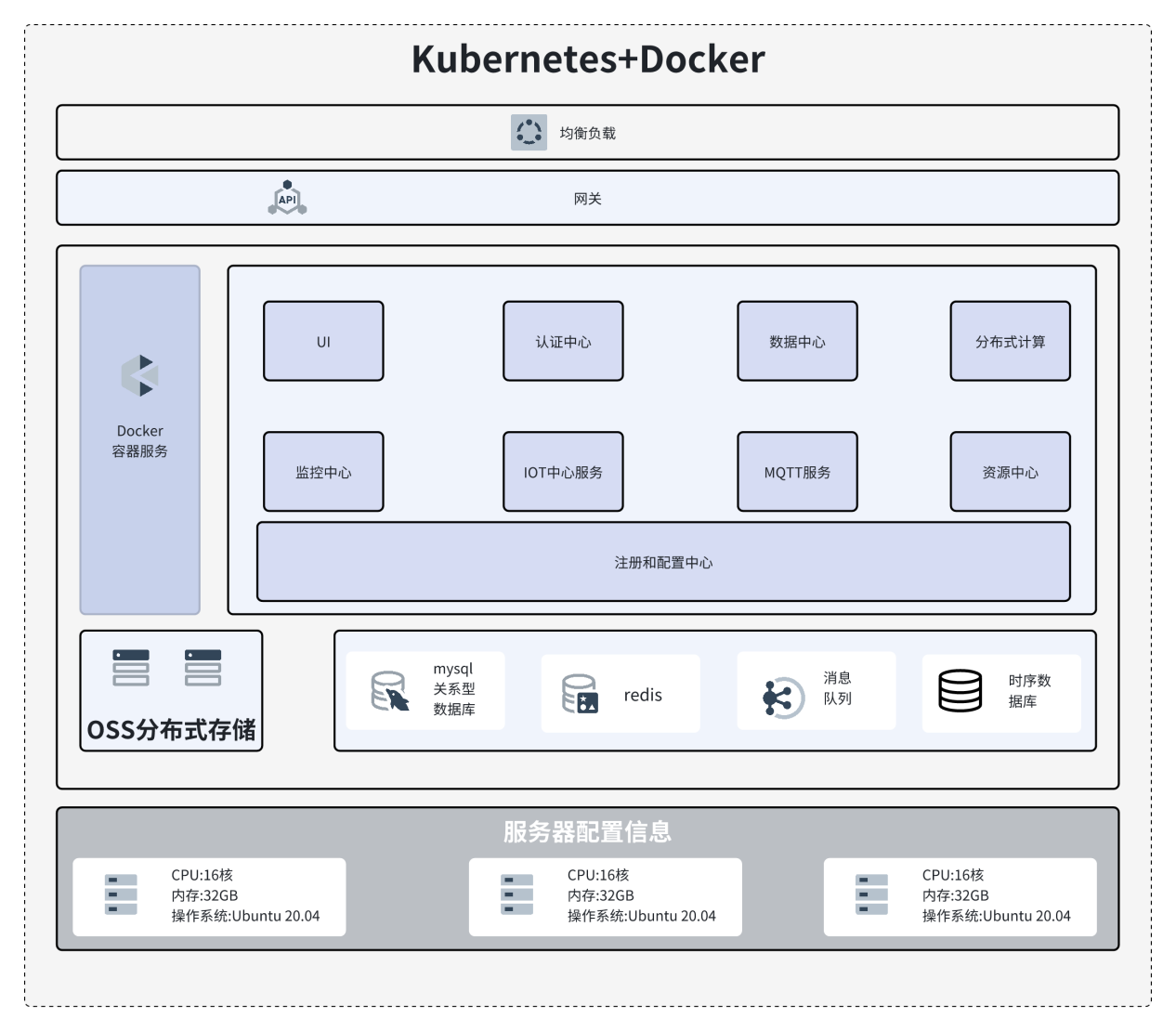Click the 认证中心 box
Viewport: 1176px width, 1031px height.
[x=563, y=341]
